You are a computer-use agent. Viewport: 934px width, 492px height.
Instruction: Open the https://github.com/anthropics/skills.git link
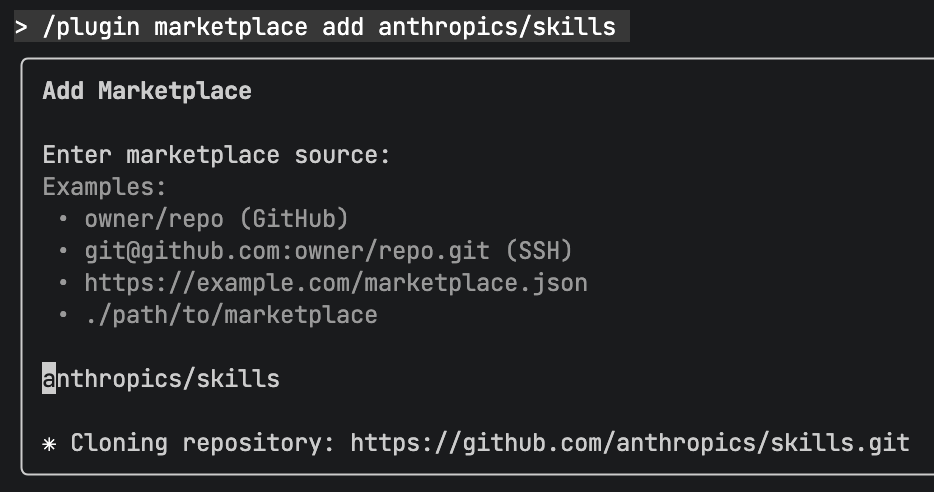tap(630, 443)
